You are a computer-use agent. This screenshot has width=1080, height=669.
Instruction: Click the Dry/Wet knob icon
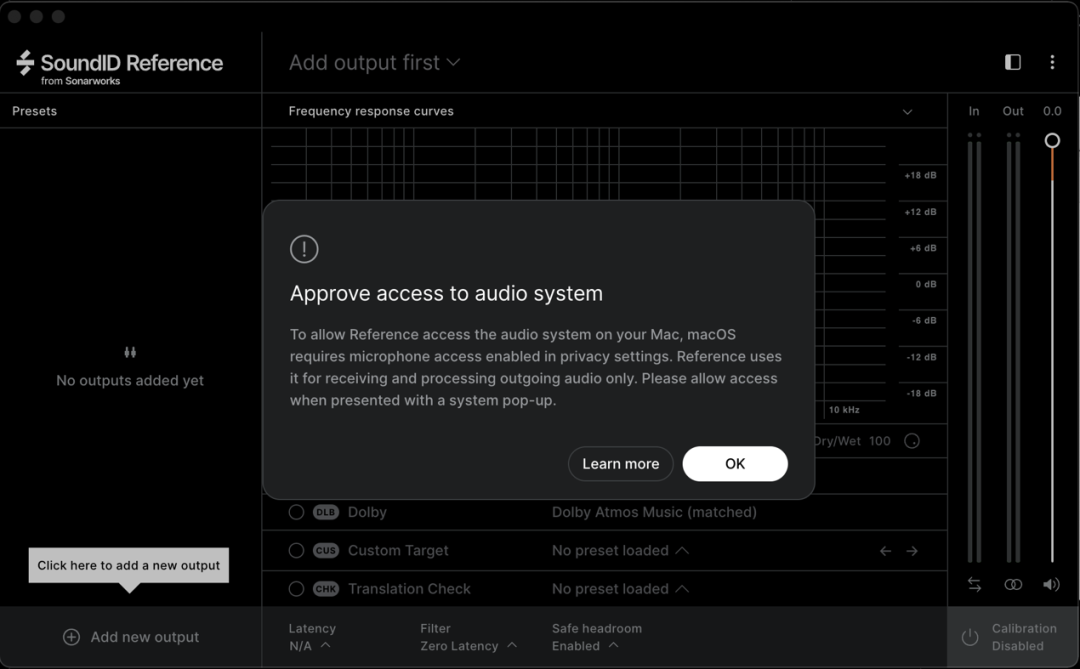[912, 441]
